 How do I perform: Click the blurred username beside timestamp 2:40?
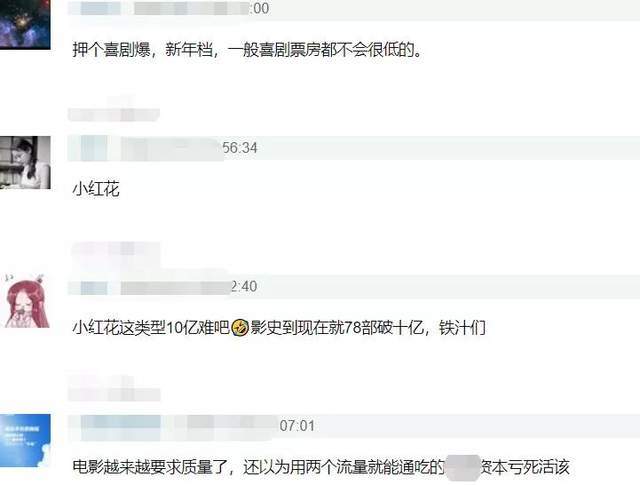click(x=149, y=288)
